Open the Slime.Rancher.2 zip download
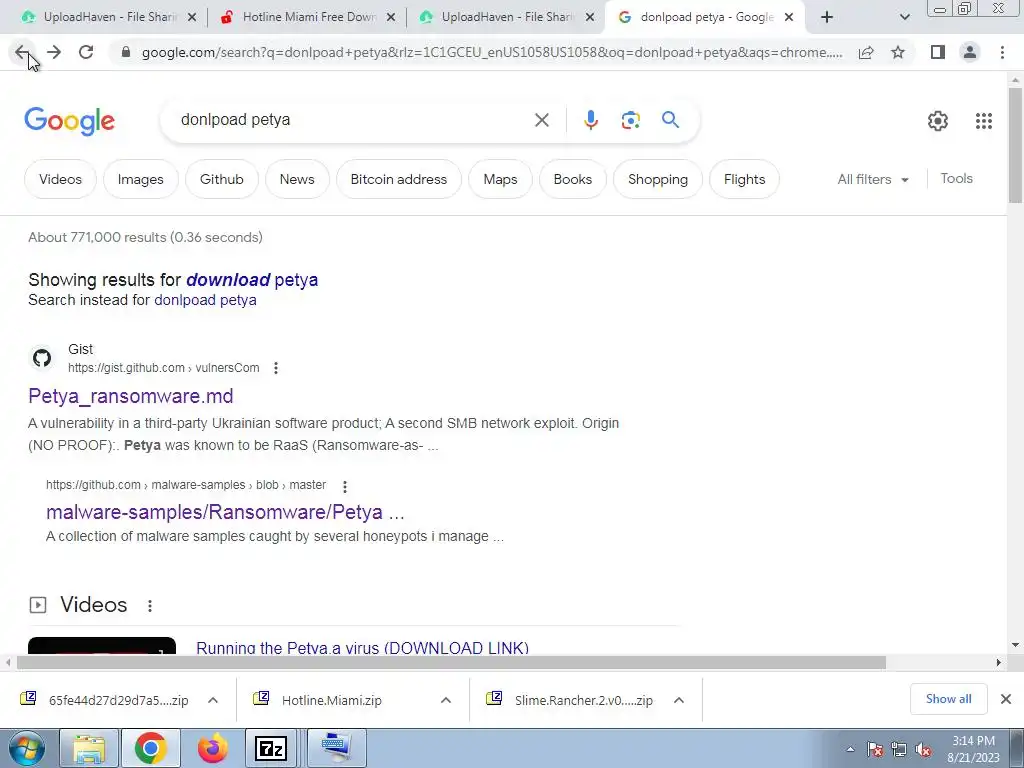This screenshot has width=1024, height=768. point(583,700)
